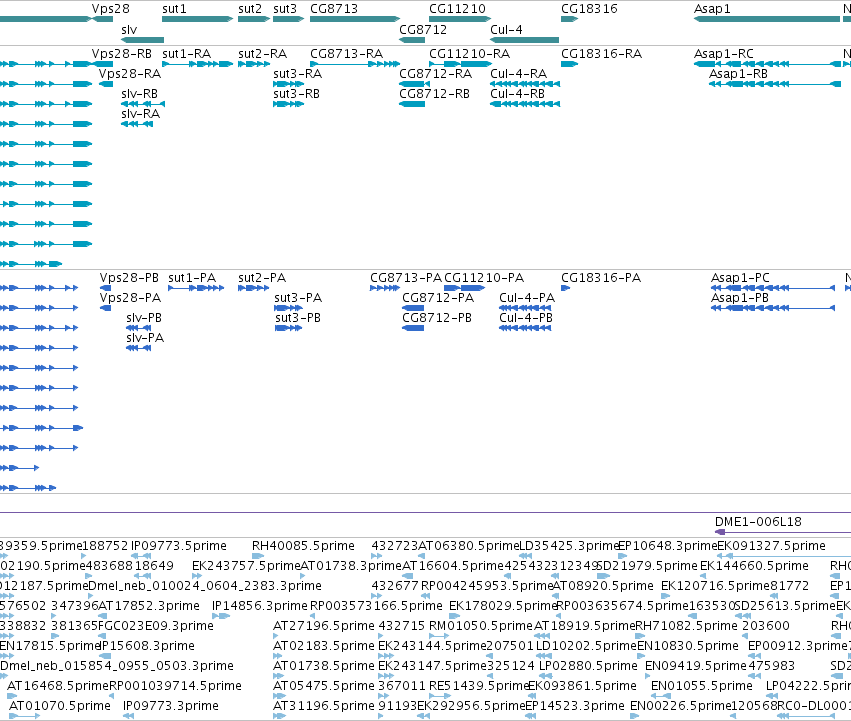This screenshot has width=851, height=721.
Task: Click transcript label Vps28-RA
Action: coord(130,74)
